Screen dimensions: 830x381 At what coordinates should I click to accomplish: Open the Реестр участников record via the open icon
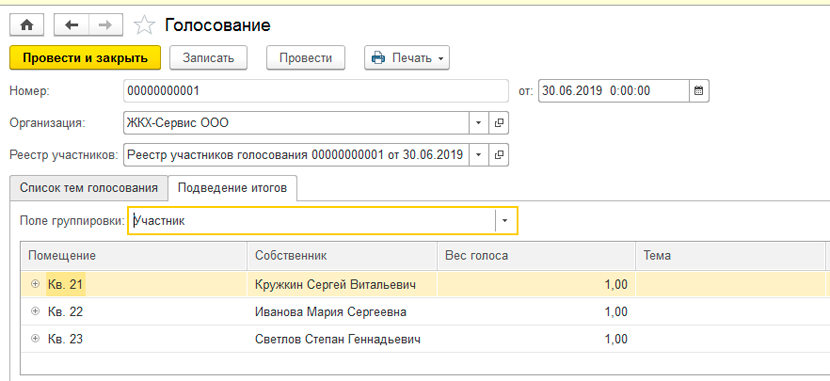click(x=498, y=155)
